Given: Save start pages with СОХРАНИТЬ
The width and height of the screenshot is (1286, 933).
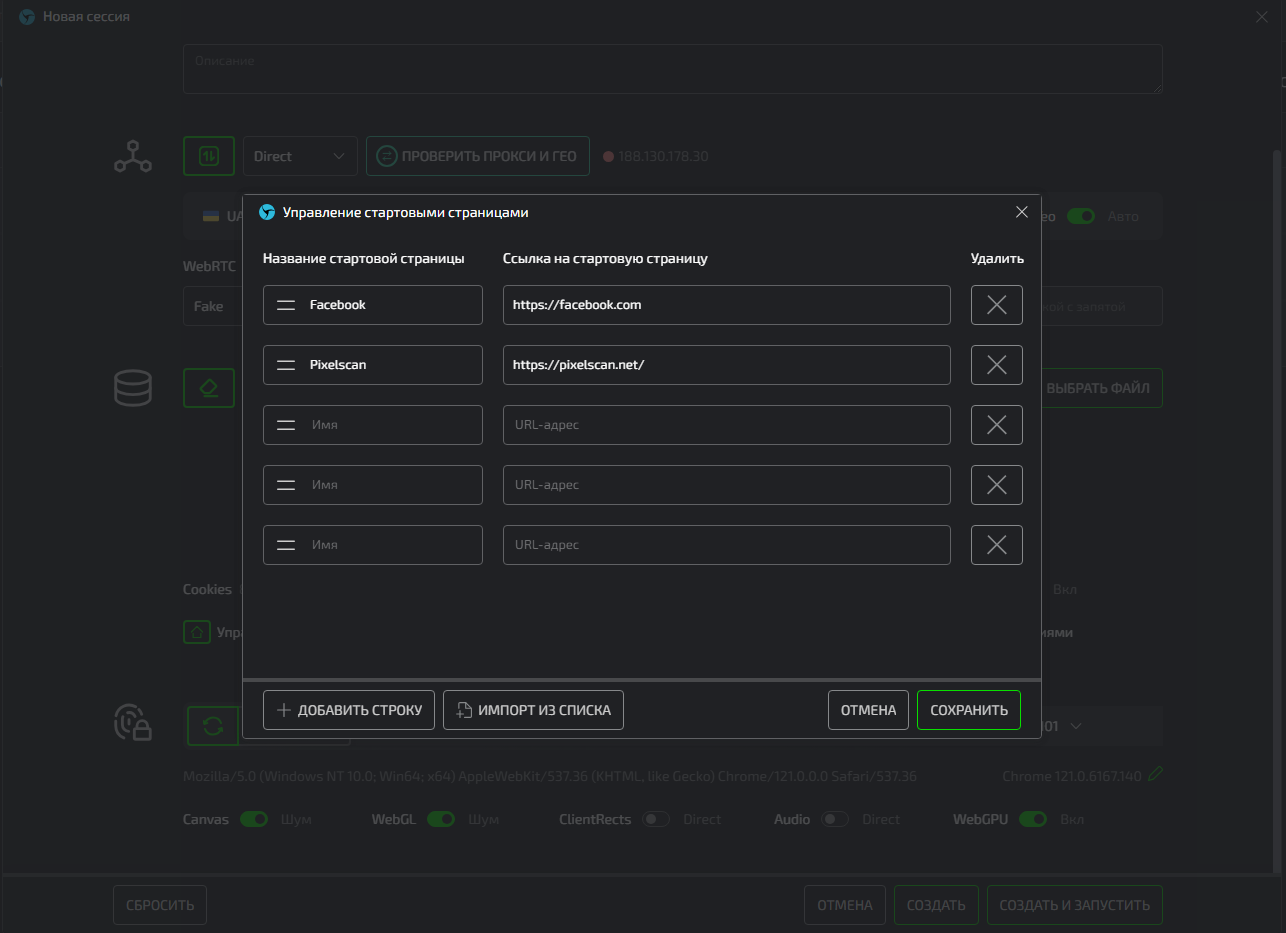Looking at the screenshot, I should tap(969, 710).
